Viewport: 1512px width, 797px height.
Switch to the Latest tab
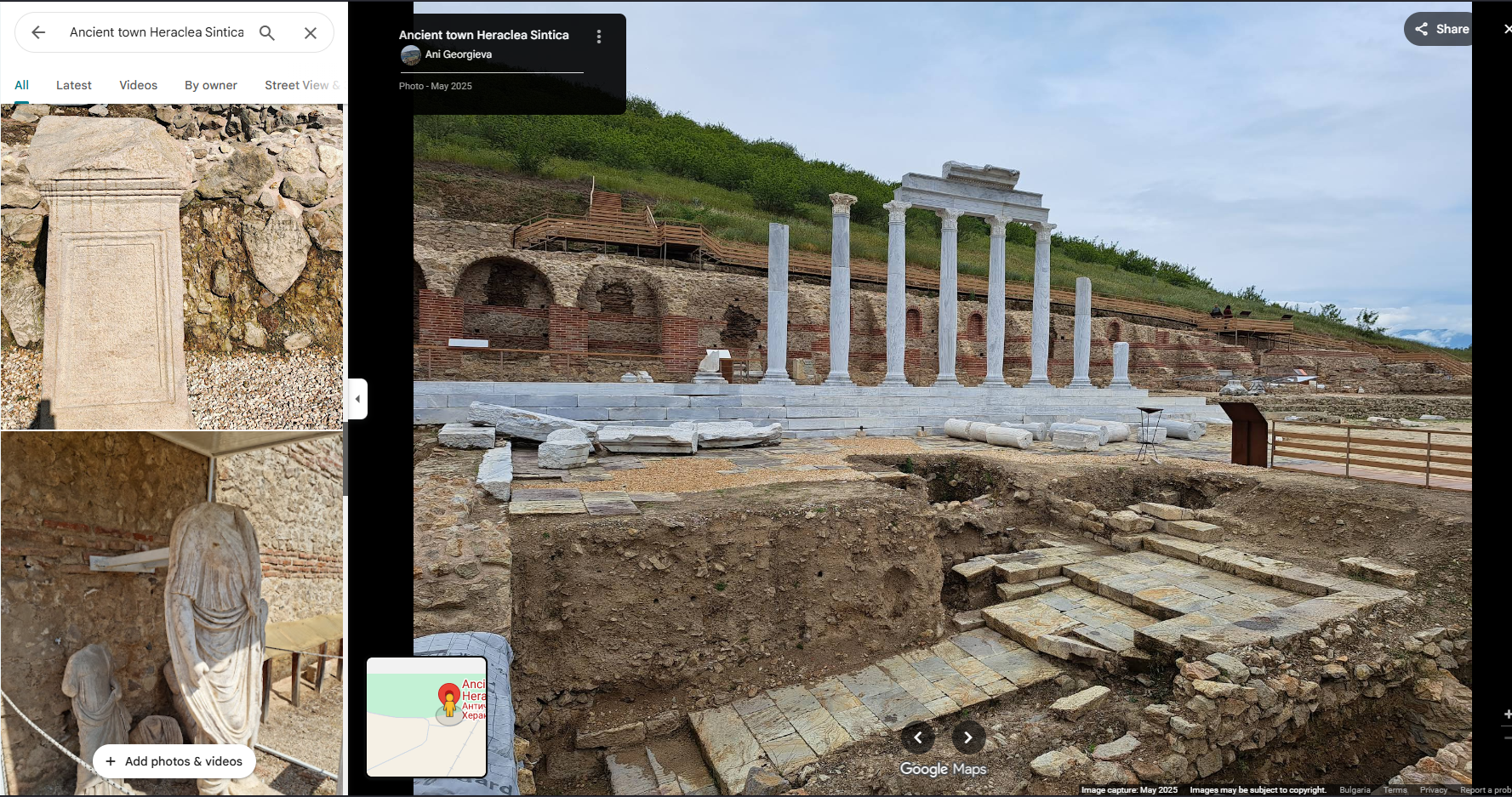[74, 85]
